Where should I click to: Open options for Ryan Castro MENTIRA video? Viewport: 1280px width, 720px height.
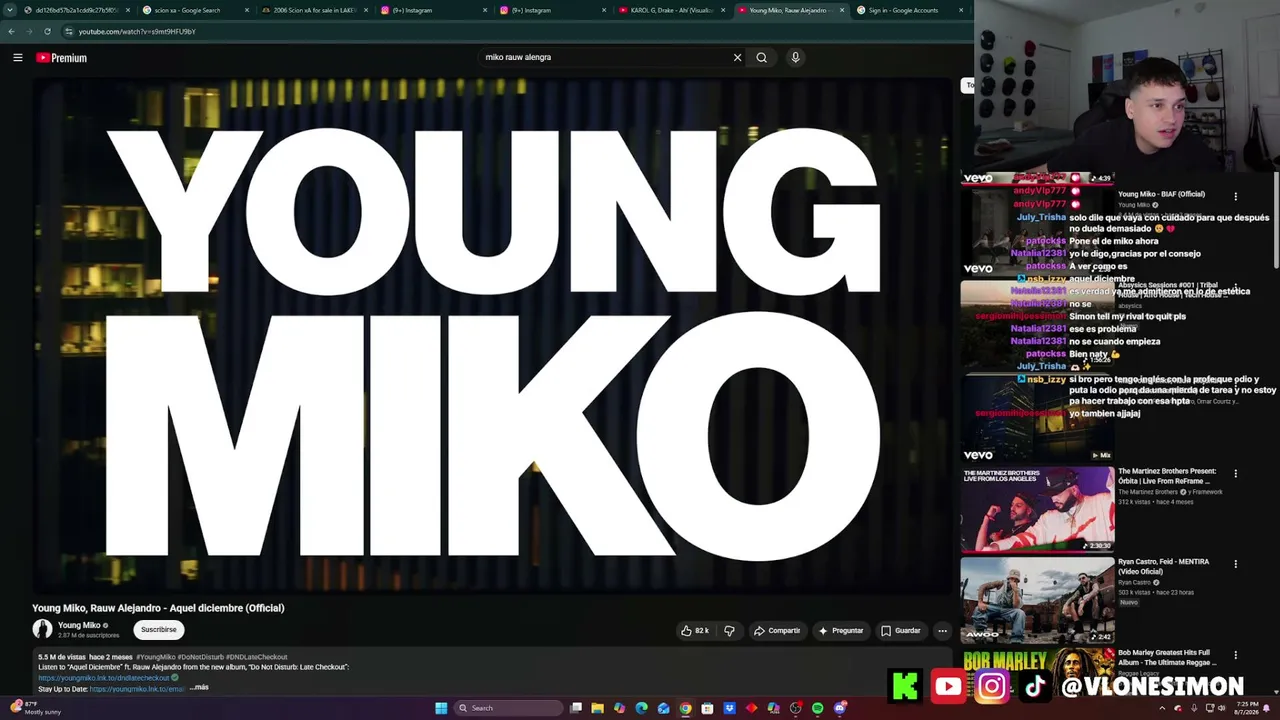click(1235, 564)
